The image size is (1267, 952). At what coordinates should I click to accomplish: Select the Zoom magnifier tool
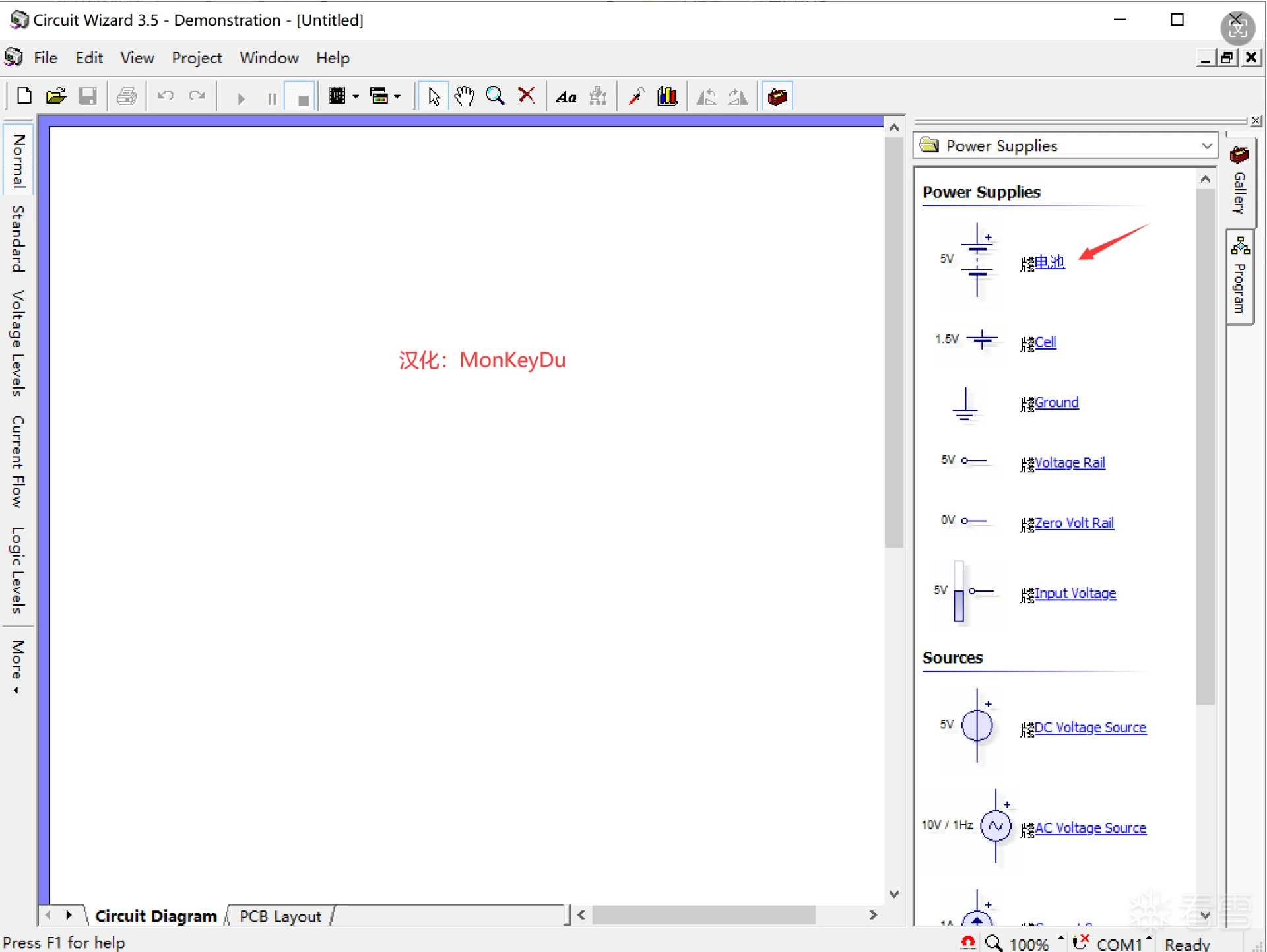point(495,96)
